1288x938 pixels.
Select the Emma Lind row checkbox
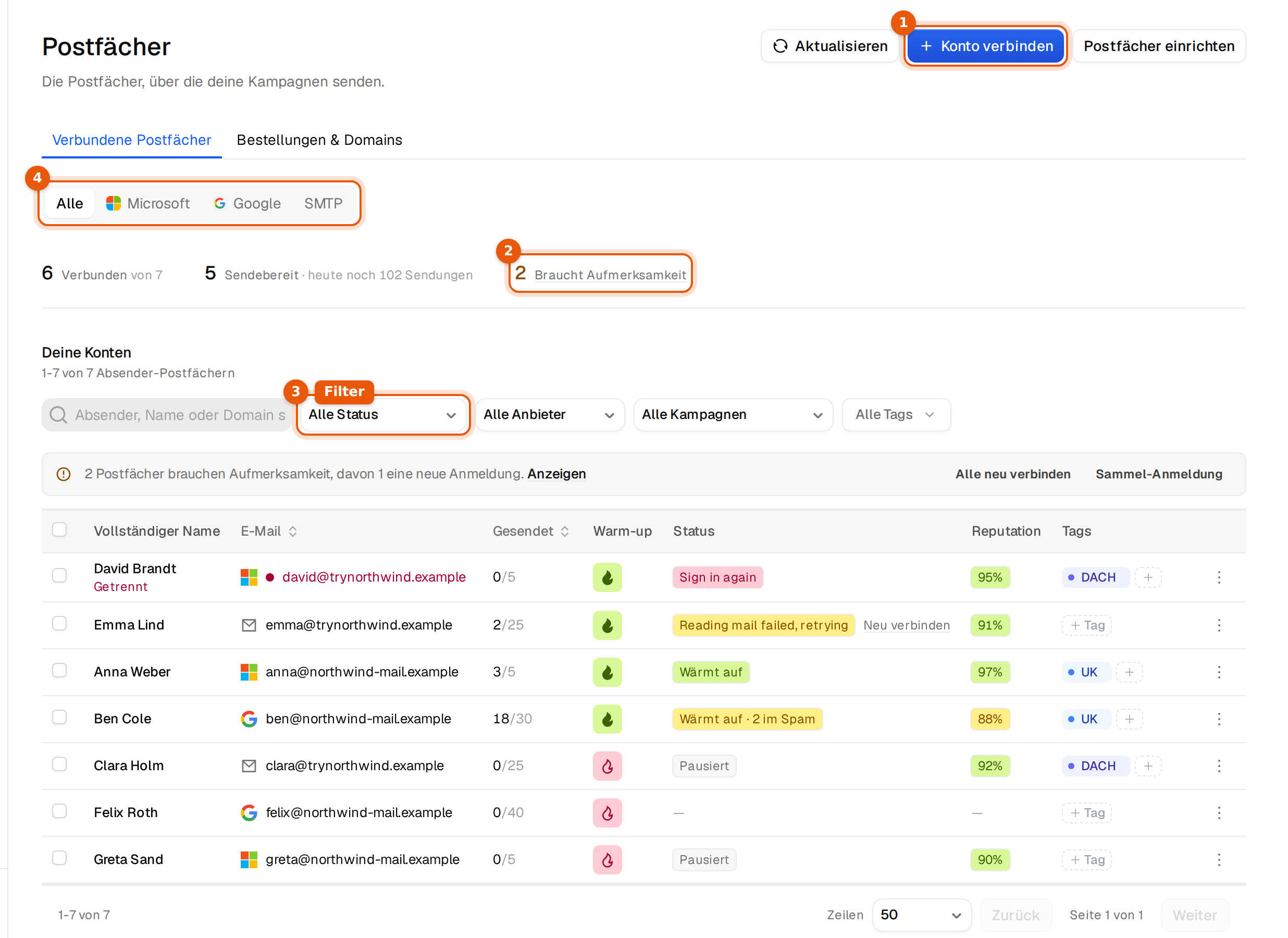(59, 623)
